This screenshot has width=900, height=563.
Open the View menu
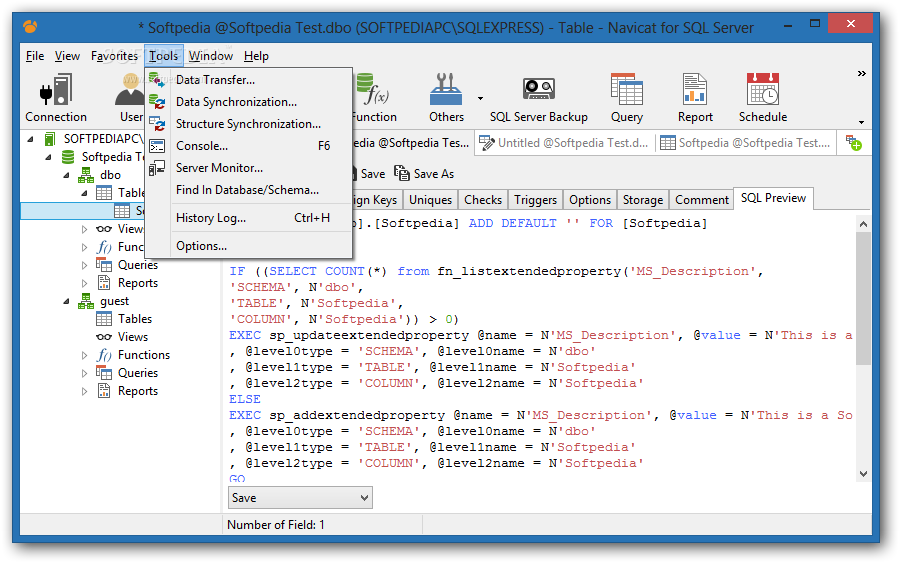coord(67,56)
